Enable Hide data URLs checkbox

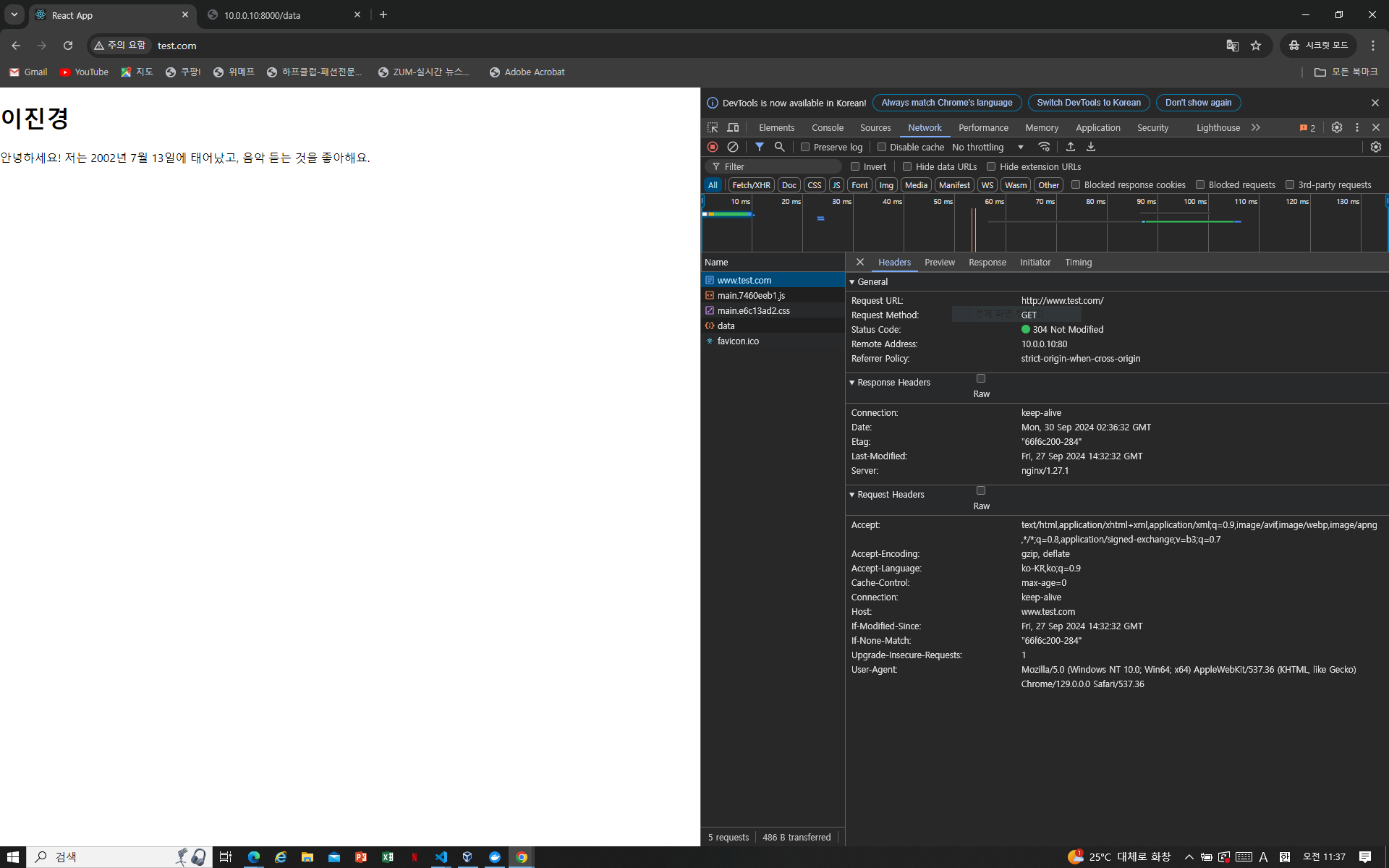point(907,166)
